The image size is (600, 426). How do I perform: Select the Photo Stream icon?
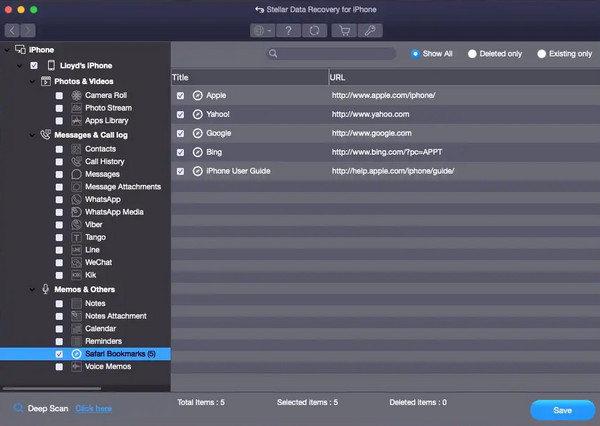click(x=77, y=108)
